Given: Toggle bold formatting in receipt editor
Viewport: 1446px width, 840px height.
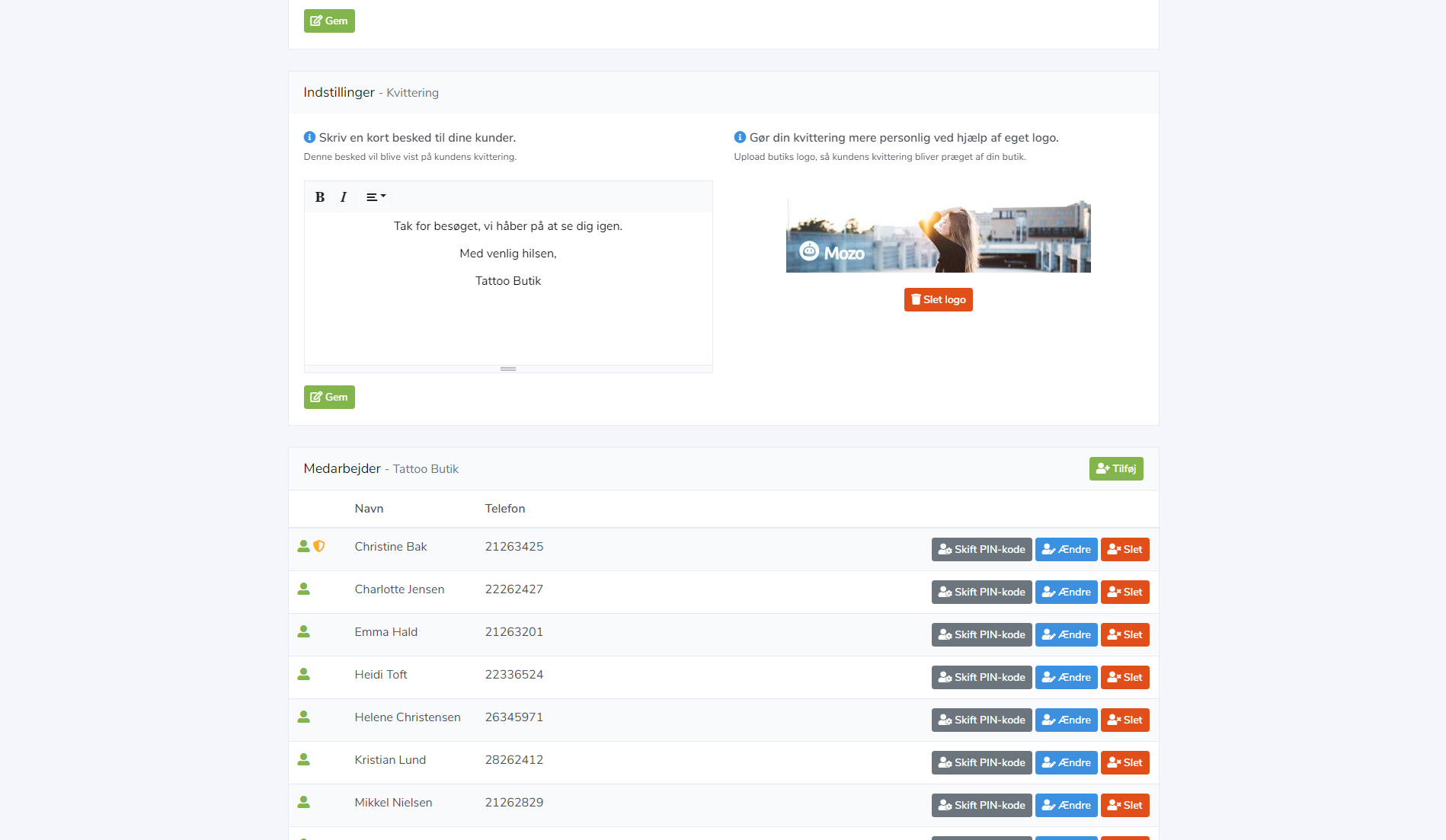Looking at the screenshot, I should point(320,197).
